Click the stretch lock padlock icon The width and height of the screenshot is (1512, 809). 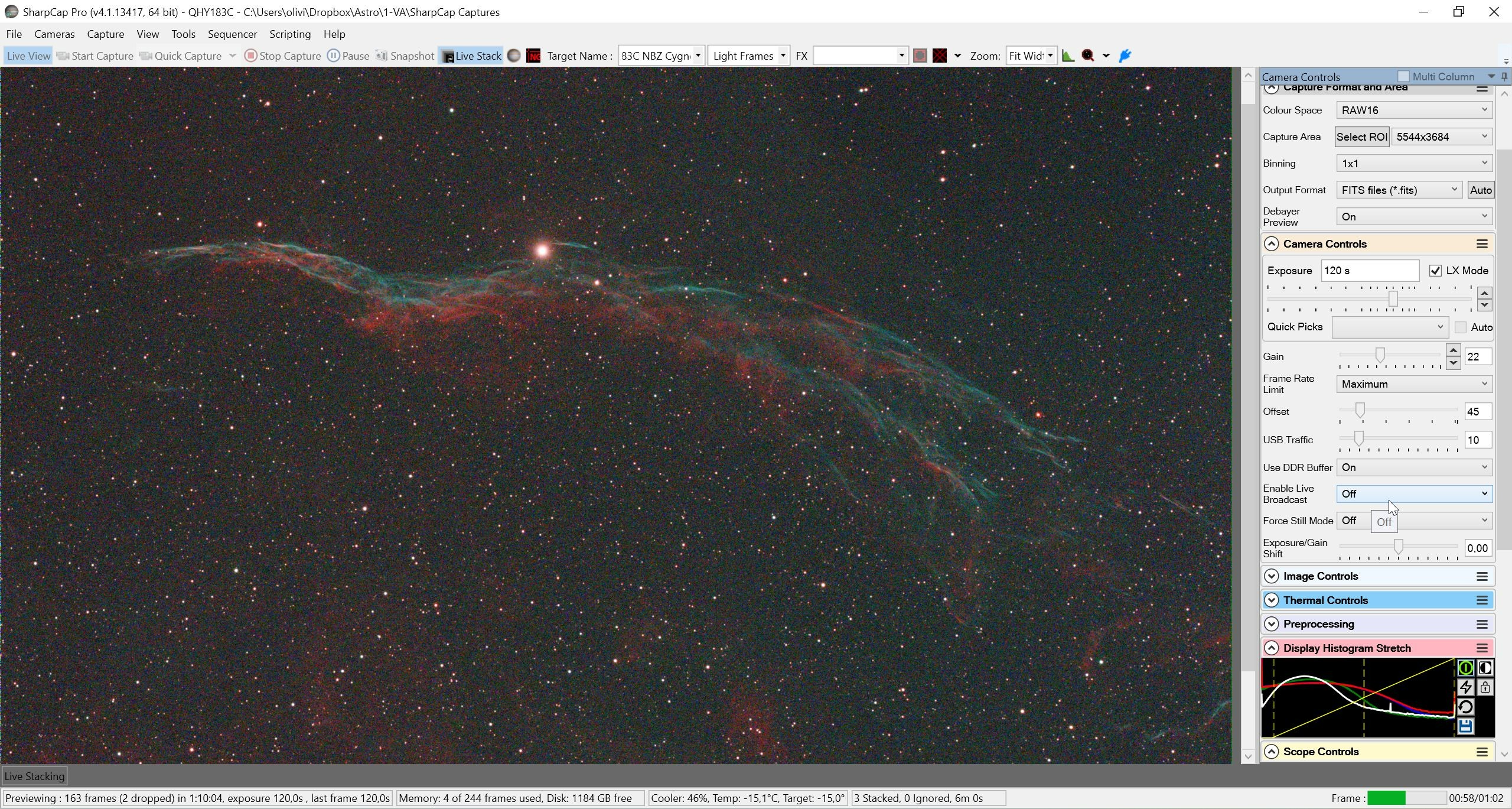[x=1485, y=687]
